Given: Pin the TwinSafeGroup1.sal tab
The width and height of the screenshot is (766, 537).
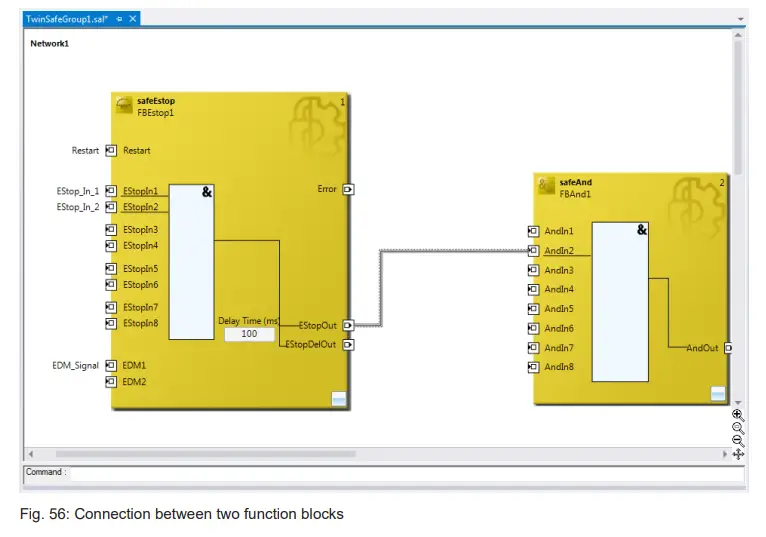Looking at the screenshot, I should tap(119, 19).
